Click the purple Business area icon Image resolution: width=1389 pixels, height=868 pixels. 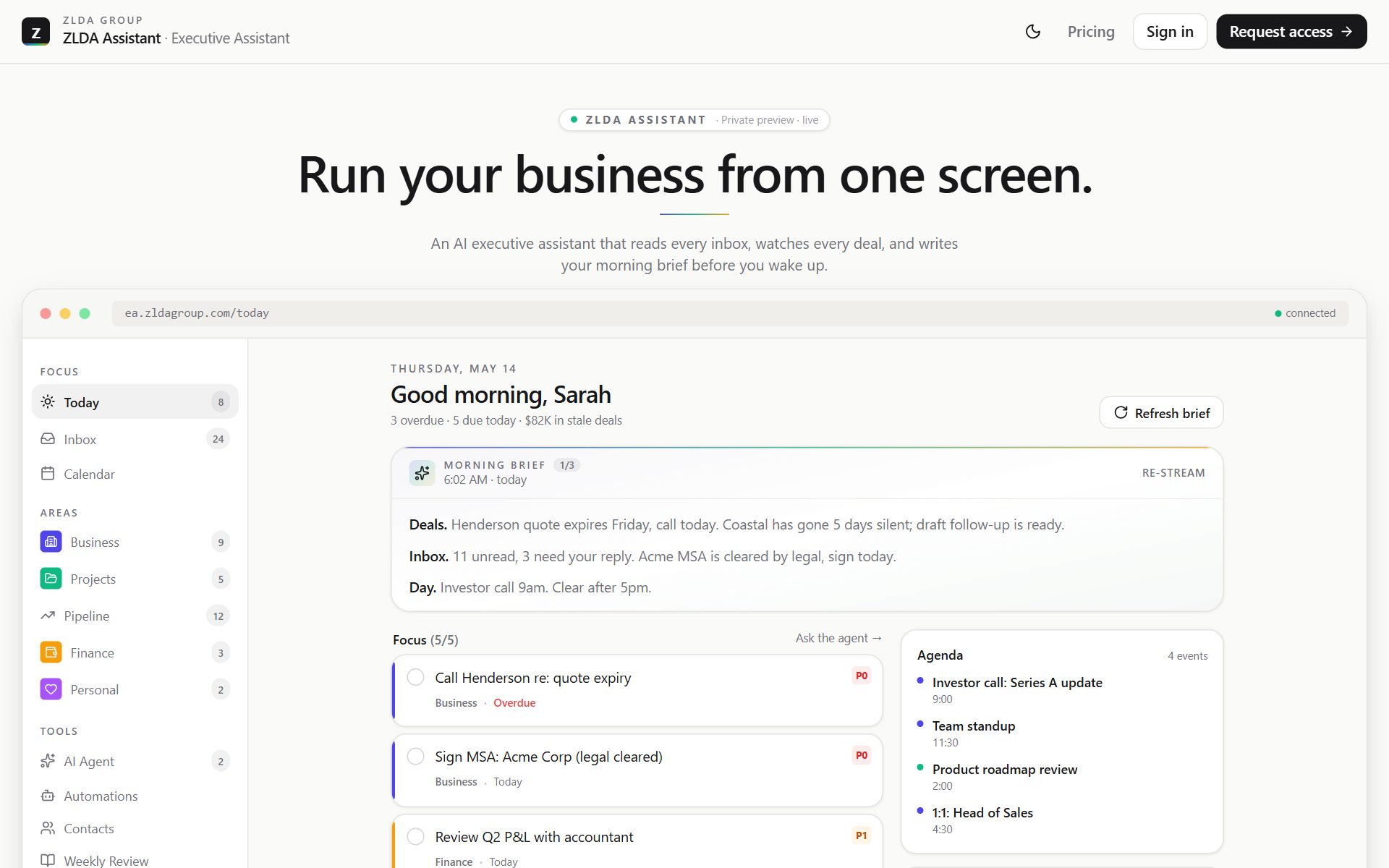tap(51, 542)
